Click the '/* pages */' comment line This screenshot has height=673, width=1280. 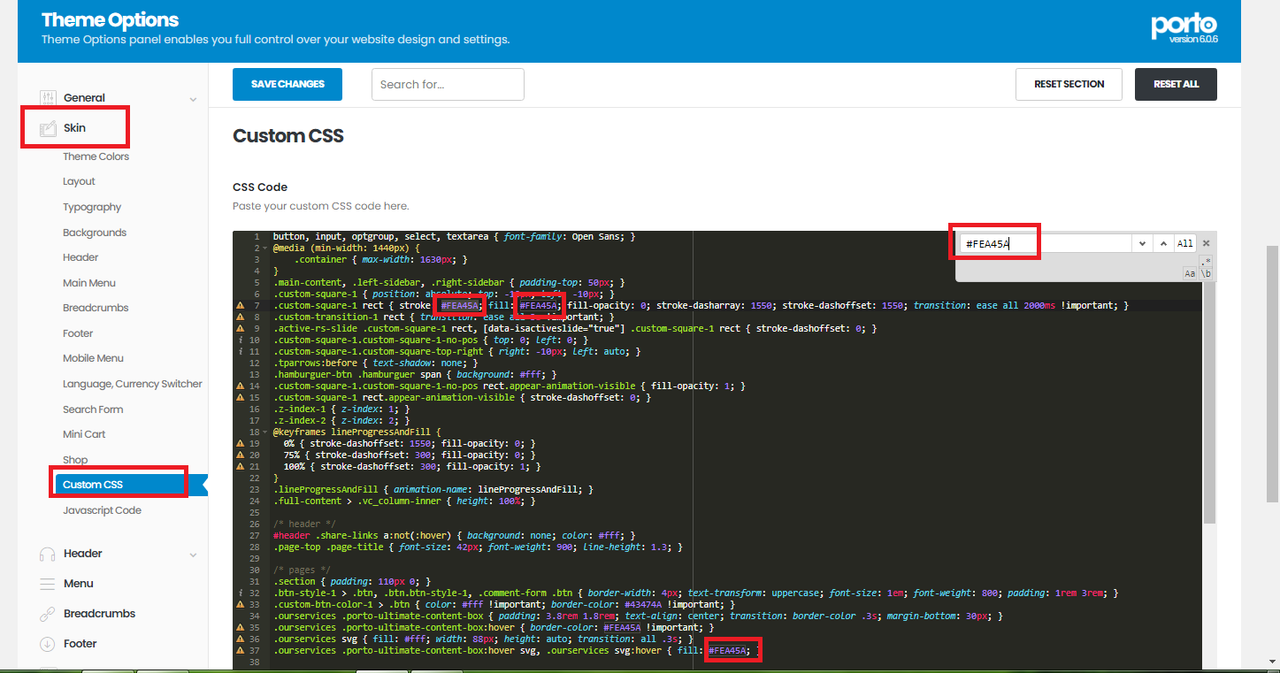pos(299,570)
